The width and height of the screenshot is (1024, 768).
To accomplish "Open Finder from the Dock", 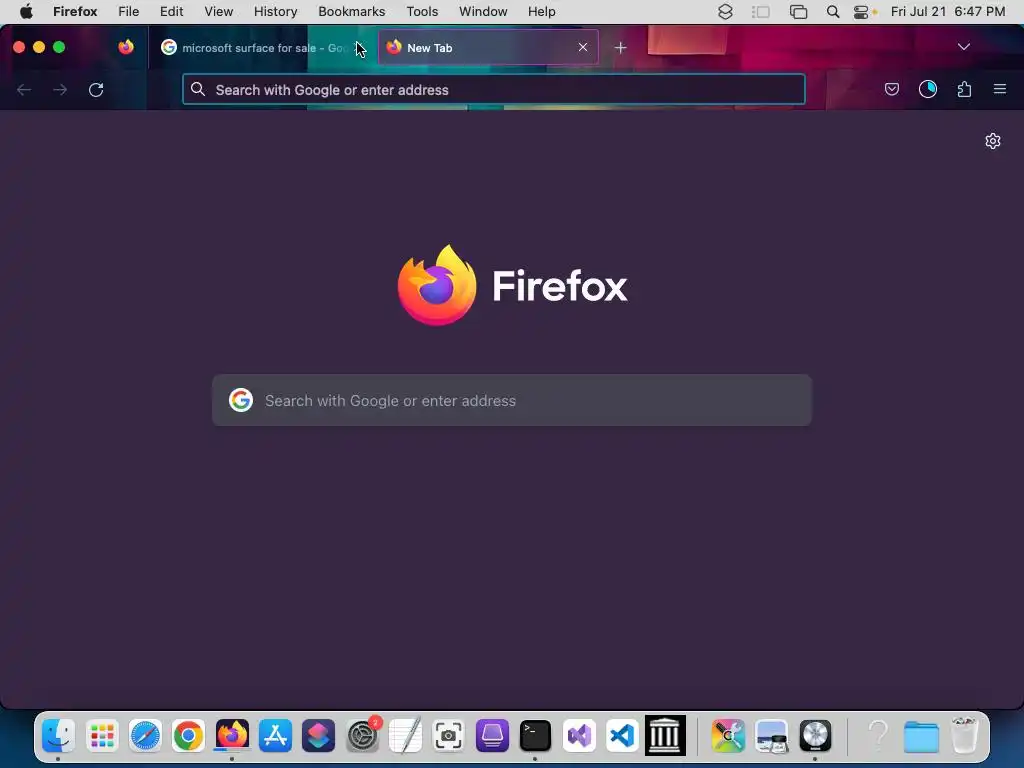I will [59, 736].
